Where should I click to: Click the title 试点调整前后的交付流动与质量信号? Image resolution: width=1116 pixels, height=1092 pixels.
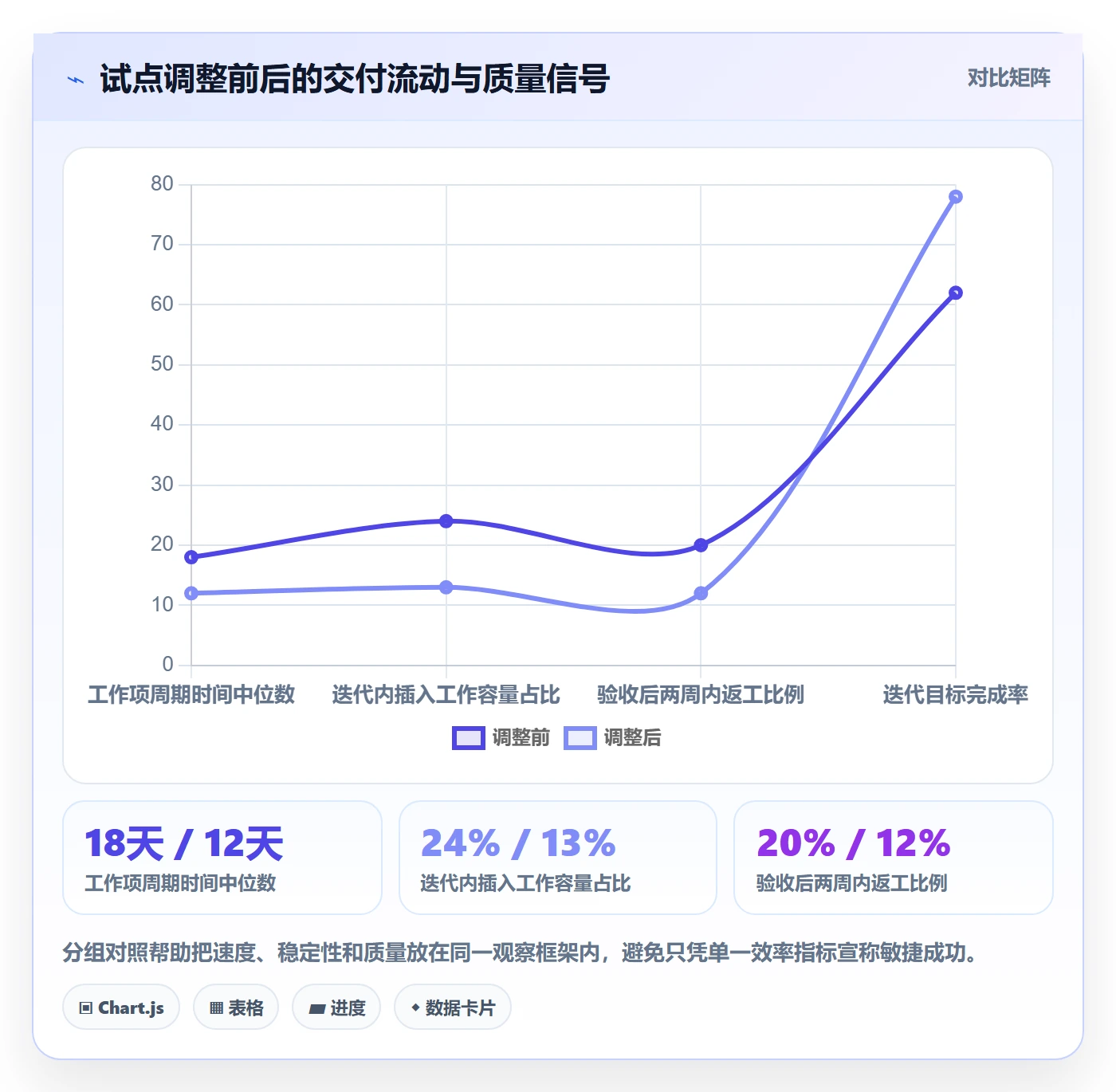point(355,79)
